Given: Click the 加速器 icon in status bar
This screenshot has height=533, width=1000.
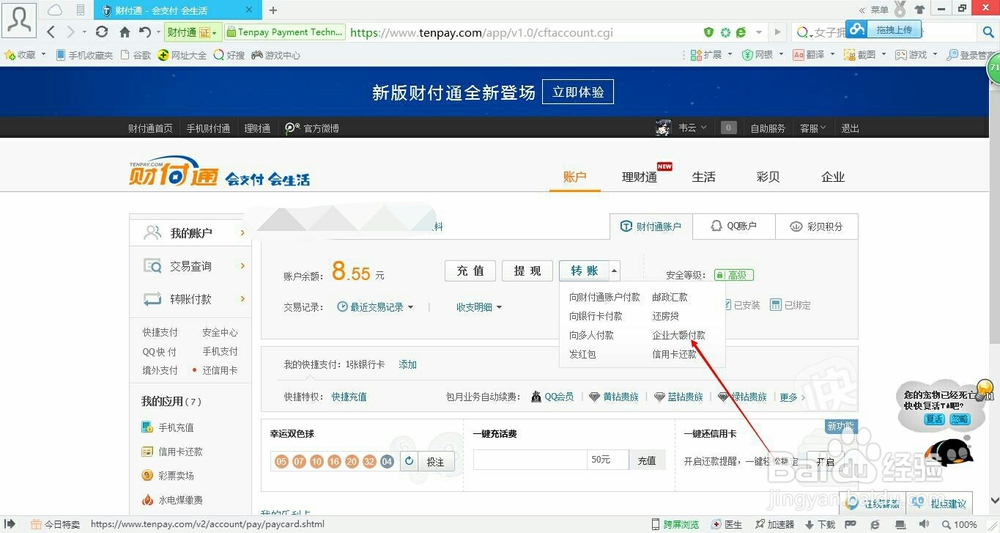Looking at the screenshot, I should [774, 524].
